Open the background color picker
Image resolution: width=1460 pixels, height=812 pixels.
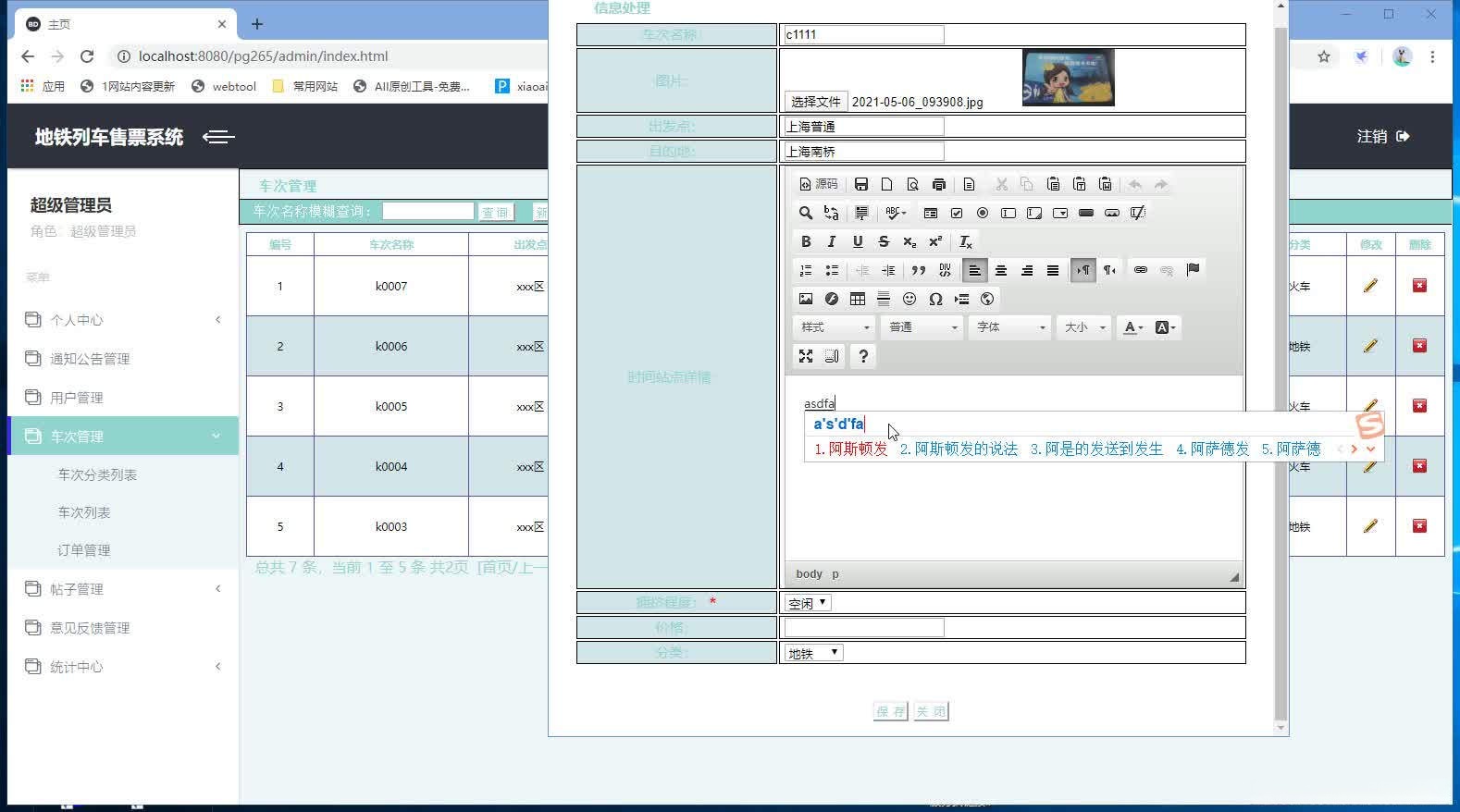pos(1165,327)
